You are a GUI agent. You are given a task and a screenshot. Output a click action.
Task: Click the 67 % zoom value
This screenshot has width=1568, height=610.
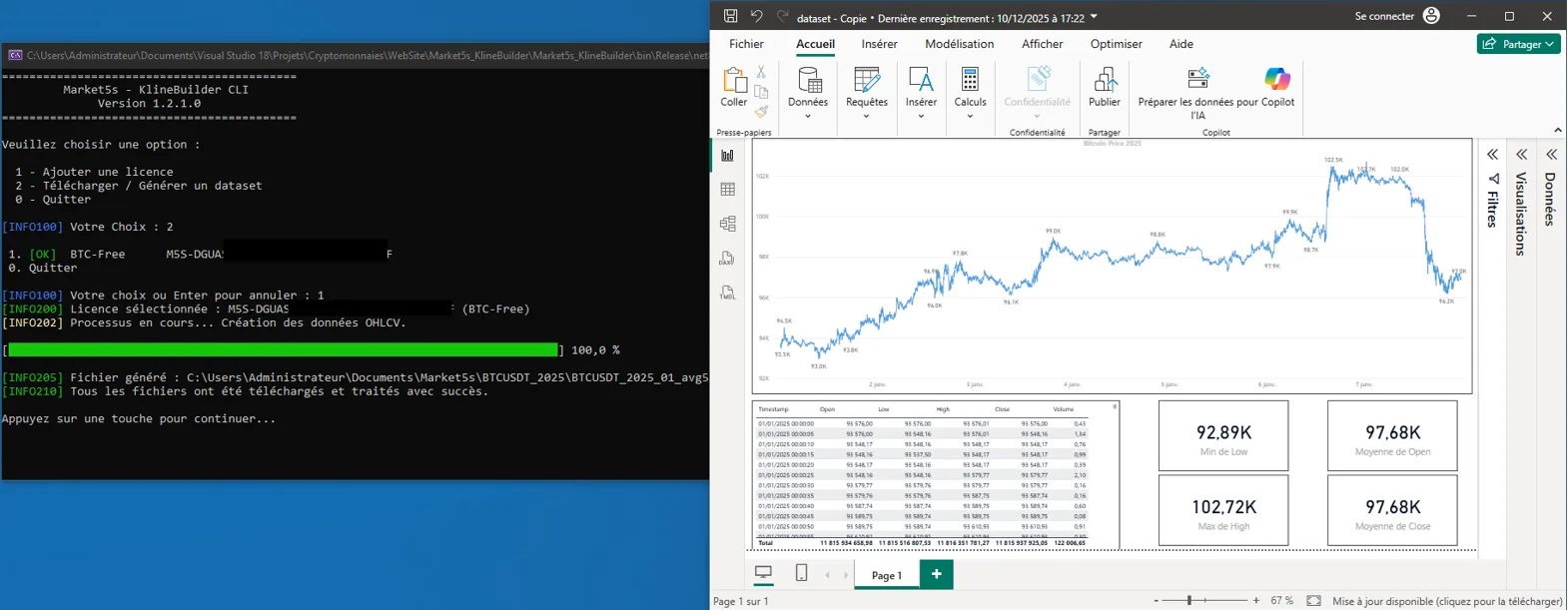1281,601
